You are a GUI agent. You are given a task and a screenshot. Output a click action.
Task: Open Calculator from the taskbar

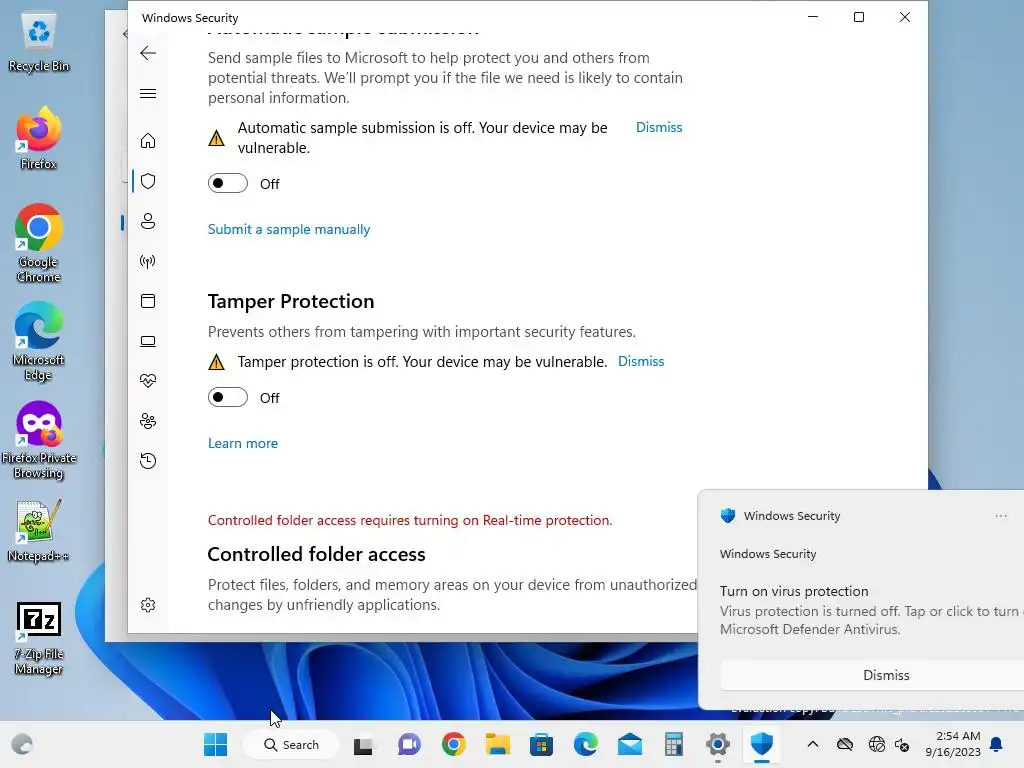point(673,744)
